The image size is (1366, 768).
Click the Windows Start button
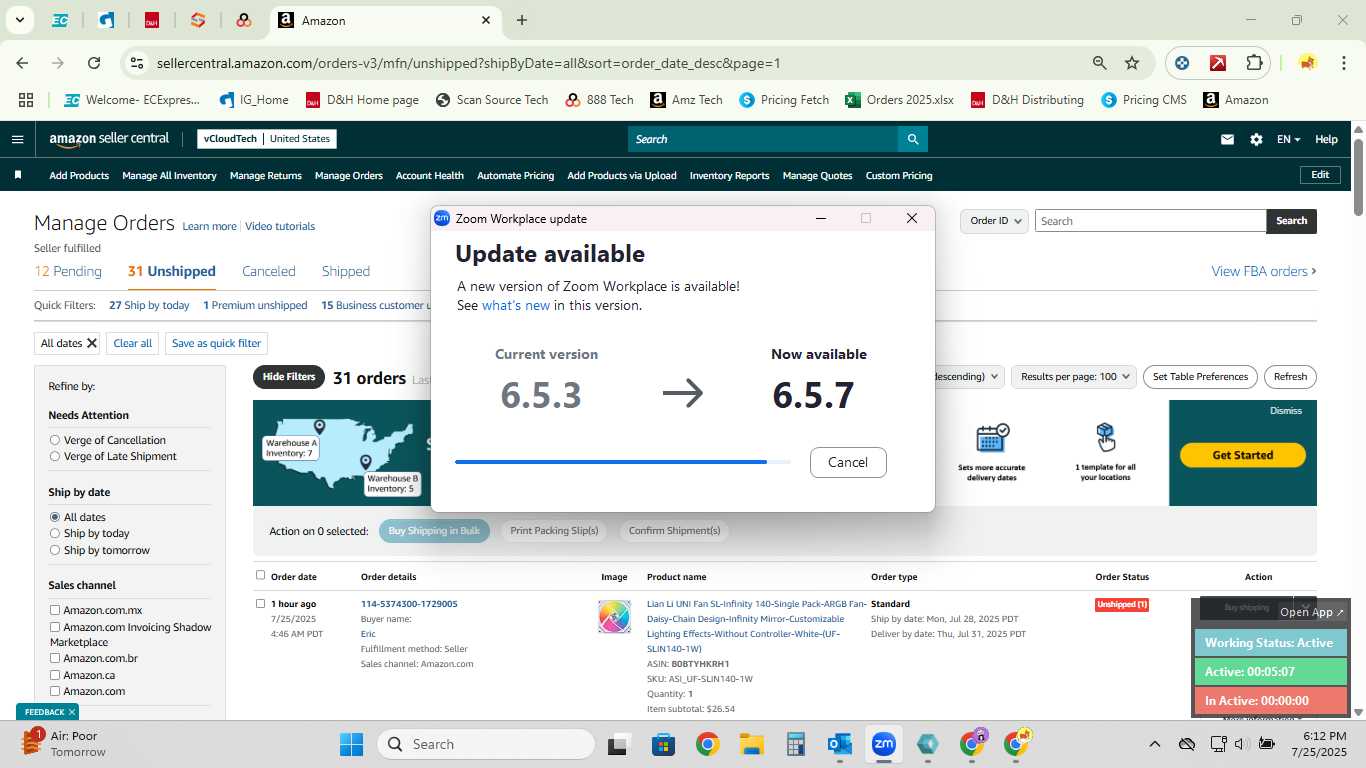352,744
